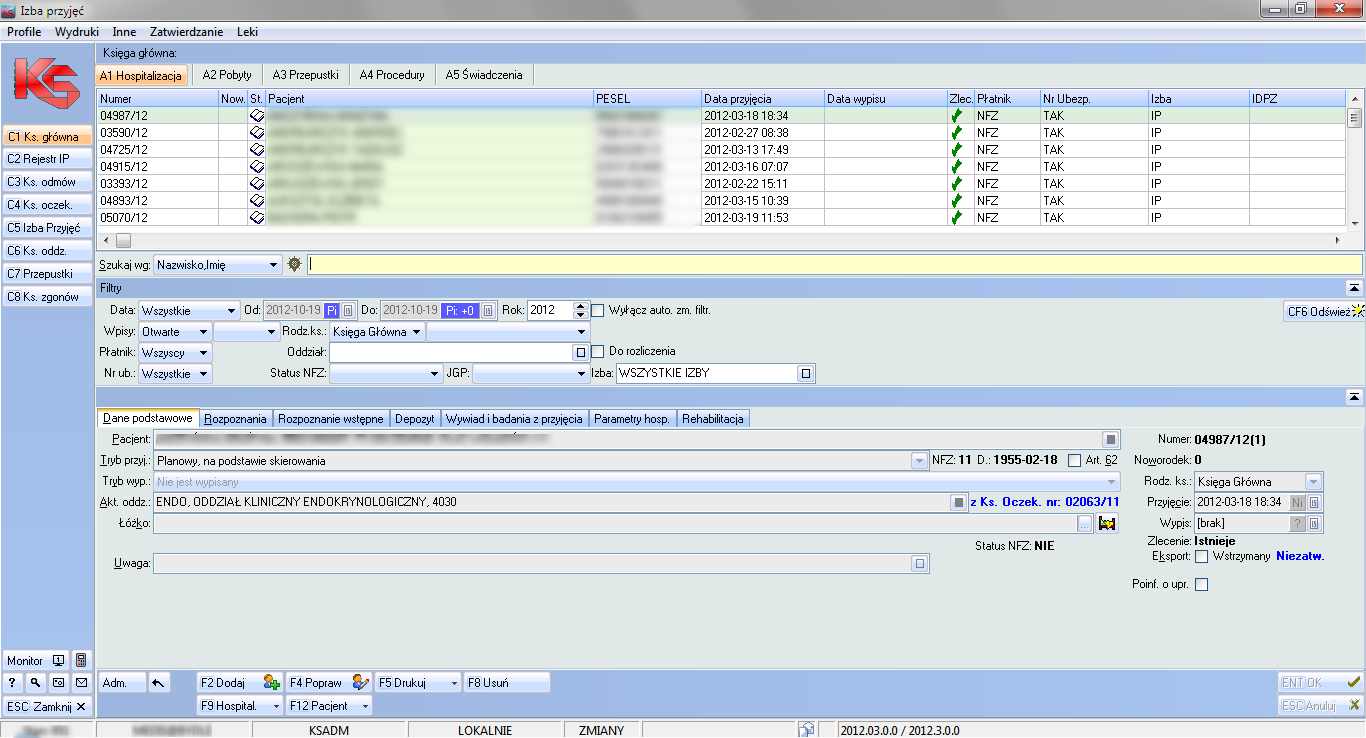Viewport: 1366px width, 738px height.
Task: Click the bed assignment icon next to Łóżko
Action: click(x=1106, y=523)
